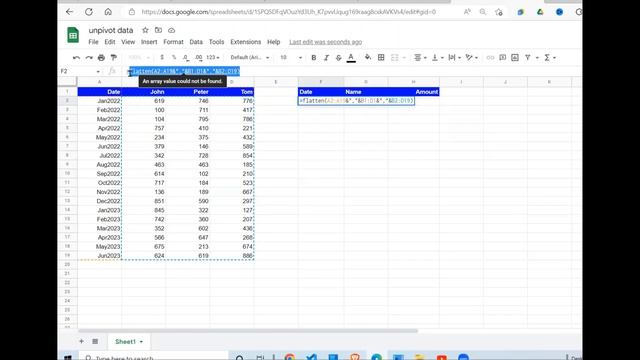Open more number formats 123 dropdown

click(x=213, y=58)
